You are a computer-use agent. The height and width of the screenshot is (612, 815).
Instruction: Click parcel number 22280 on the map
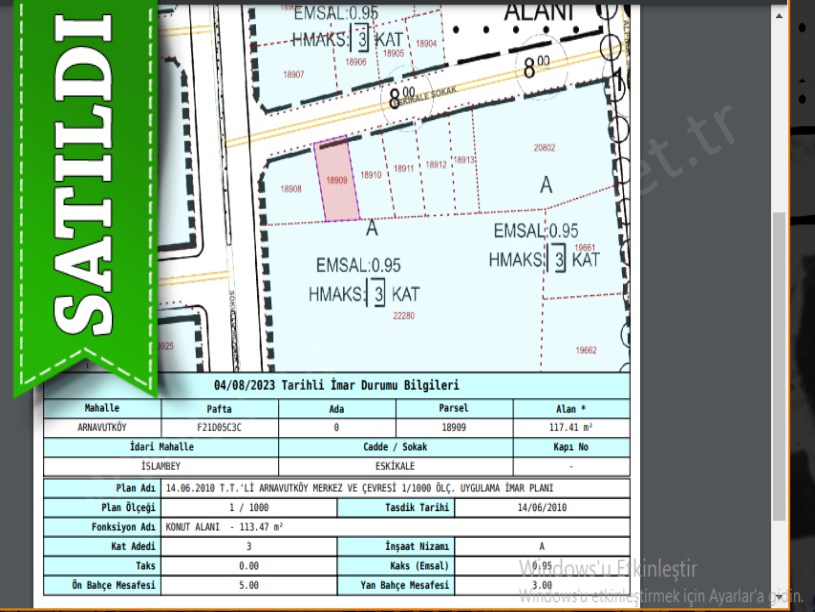[x=404, y=316]
